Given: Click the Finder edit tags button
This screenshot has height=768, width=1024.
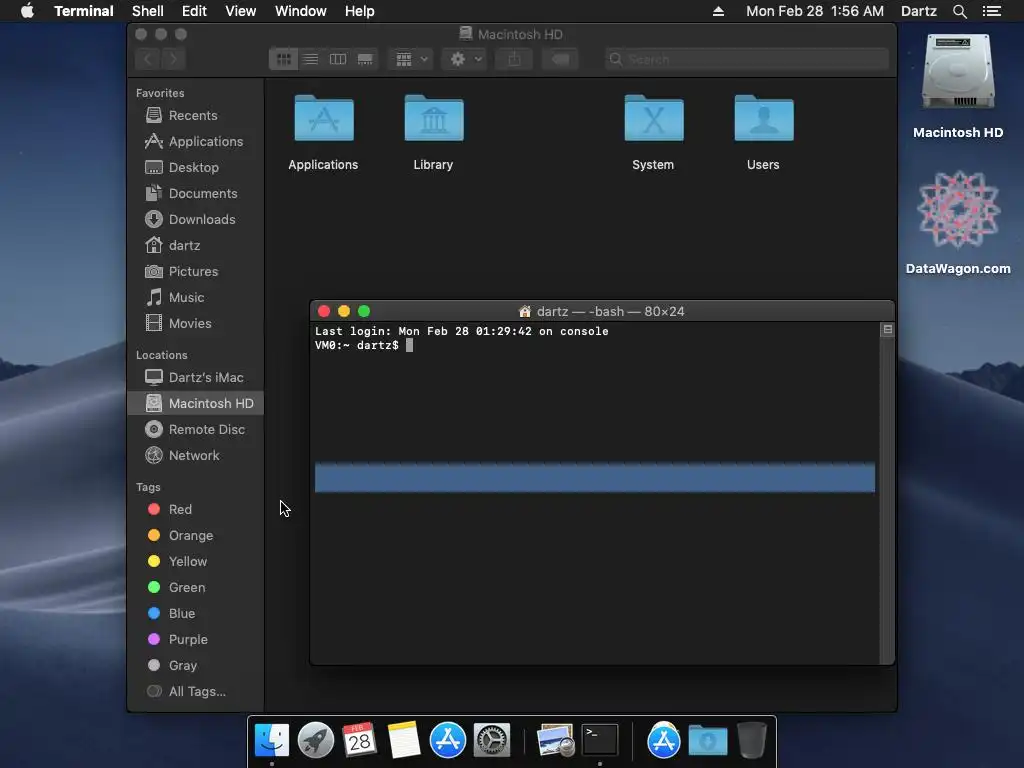Looking at the screenshot, I should (560, 59).
